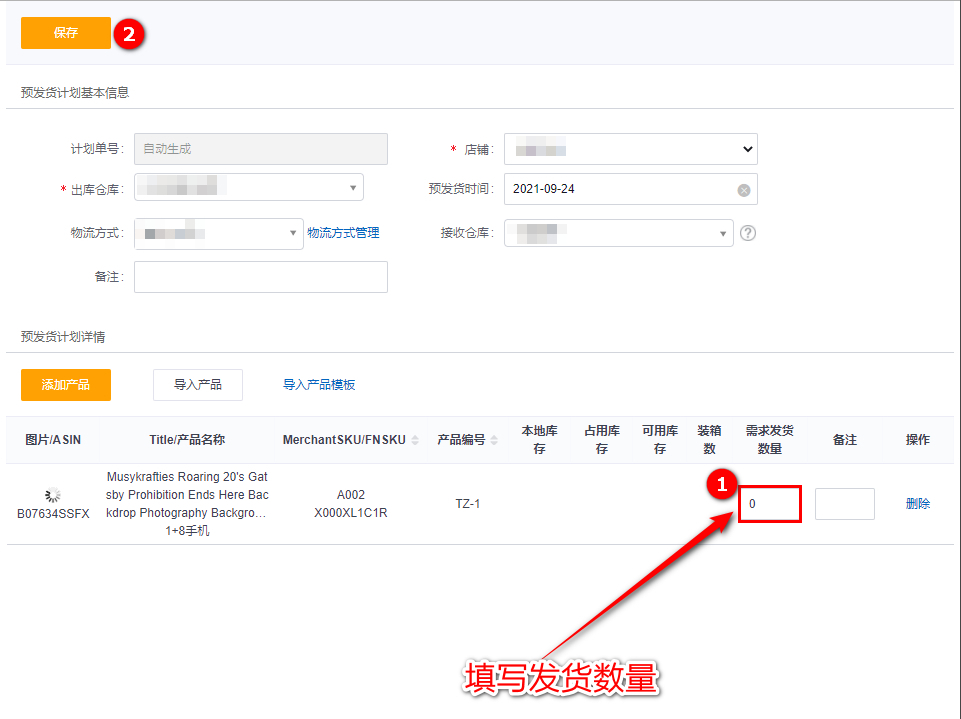Click the 预发货时间 date field
This screenshot has height=719, width=961.
[620, 189]
